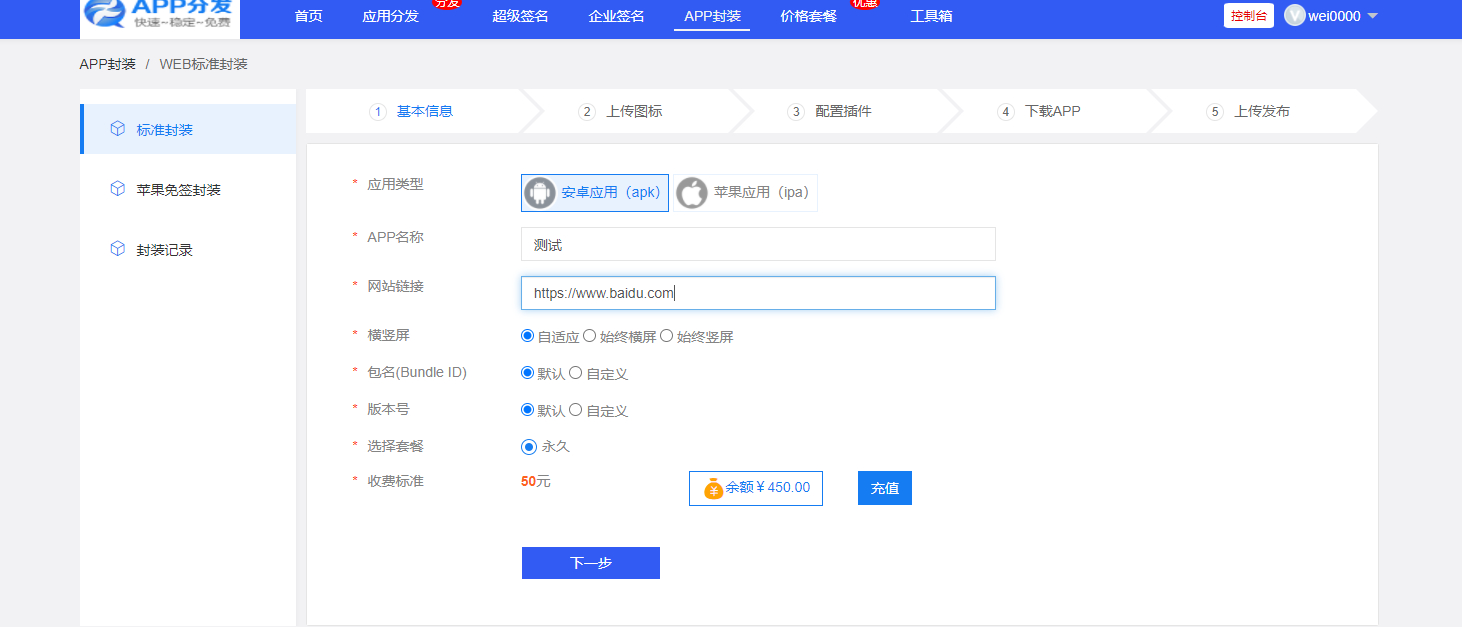
Task: Switch to the 下载APP step tab
Action: point(1053,111)
